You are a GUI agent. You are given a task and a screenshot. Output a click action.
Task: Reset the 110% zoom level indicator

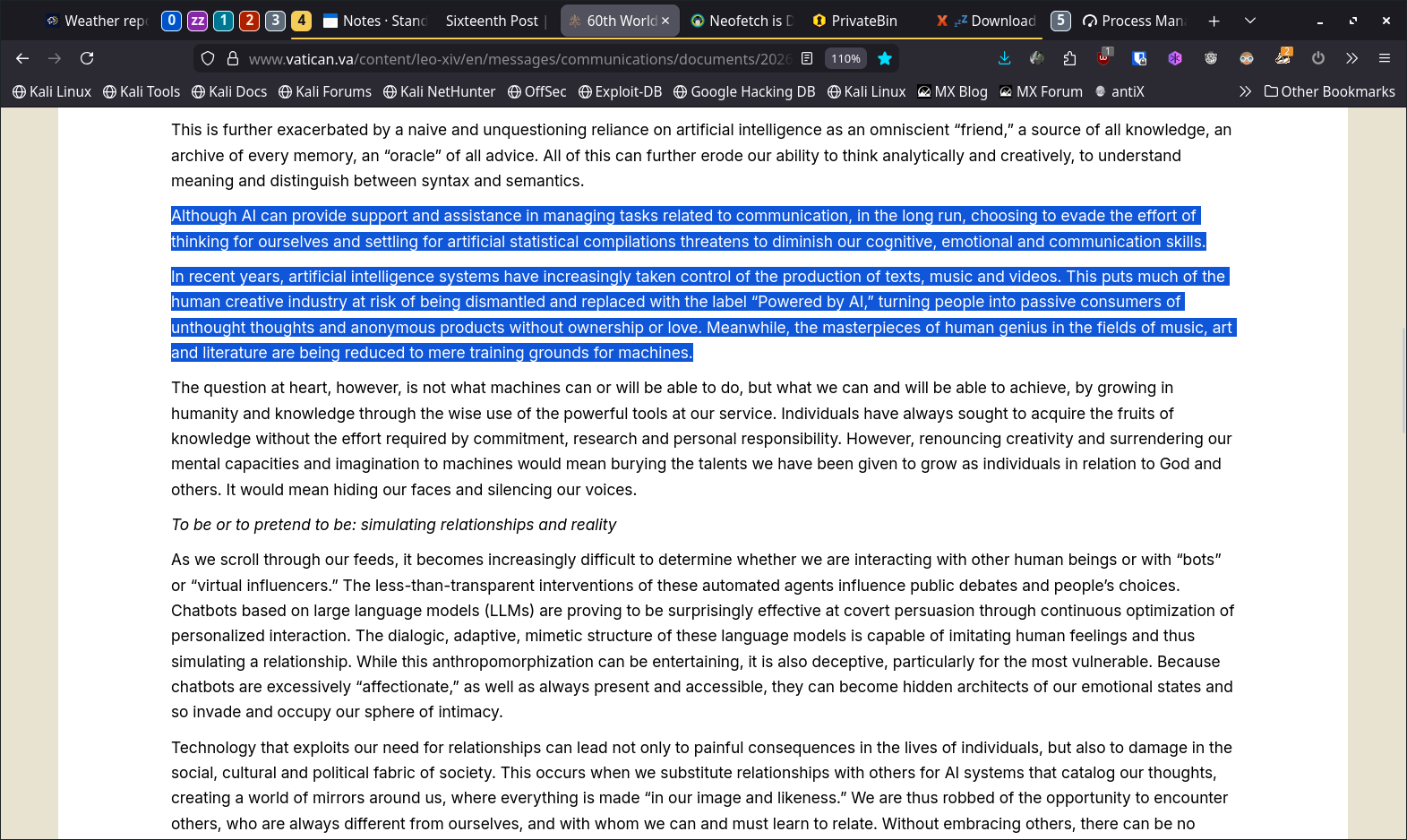[x=845, y=58]
